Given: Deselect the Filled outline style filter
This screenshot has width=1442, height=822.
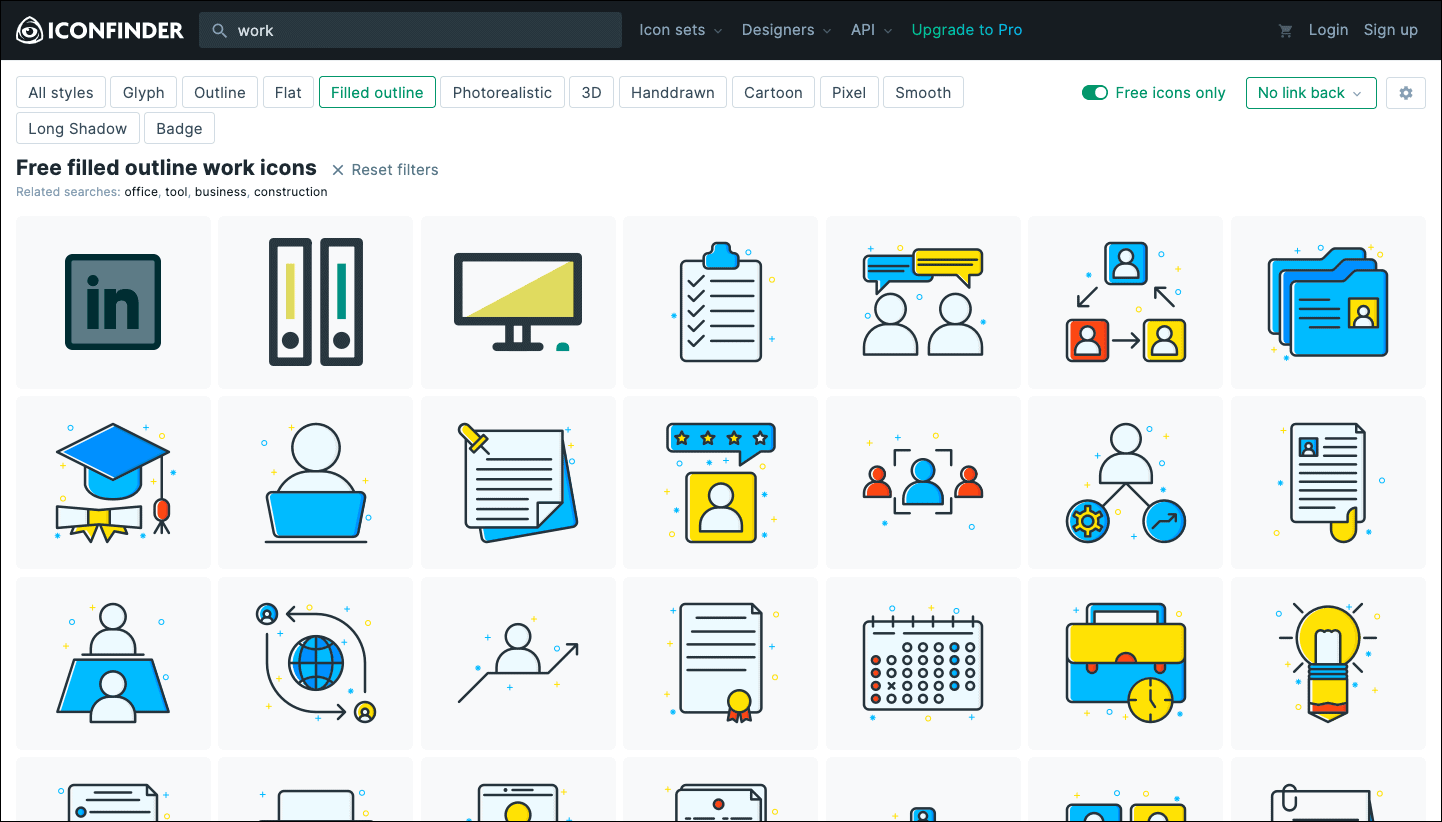Looking at the screenshot, I should 377,92.
